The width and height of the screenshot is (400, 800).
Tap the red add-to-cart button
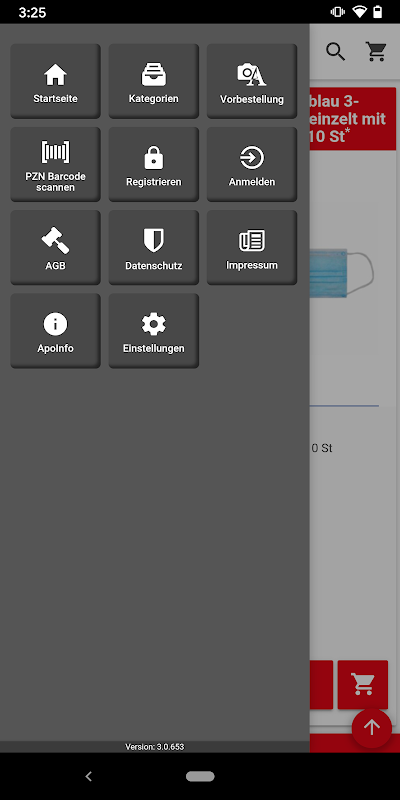(363, 684)
